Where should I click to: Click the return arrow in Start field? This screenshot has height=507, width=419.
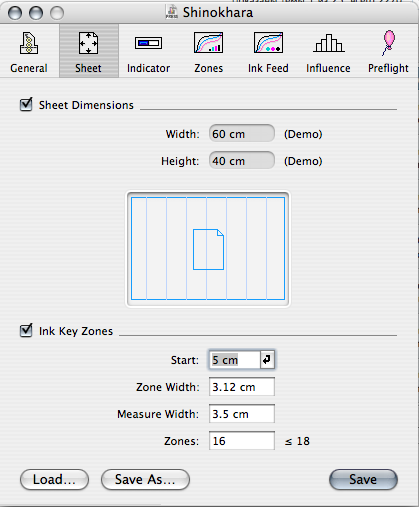[267, 360]
